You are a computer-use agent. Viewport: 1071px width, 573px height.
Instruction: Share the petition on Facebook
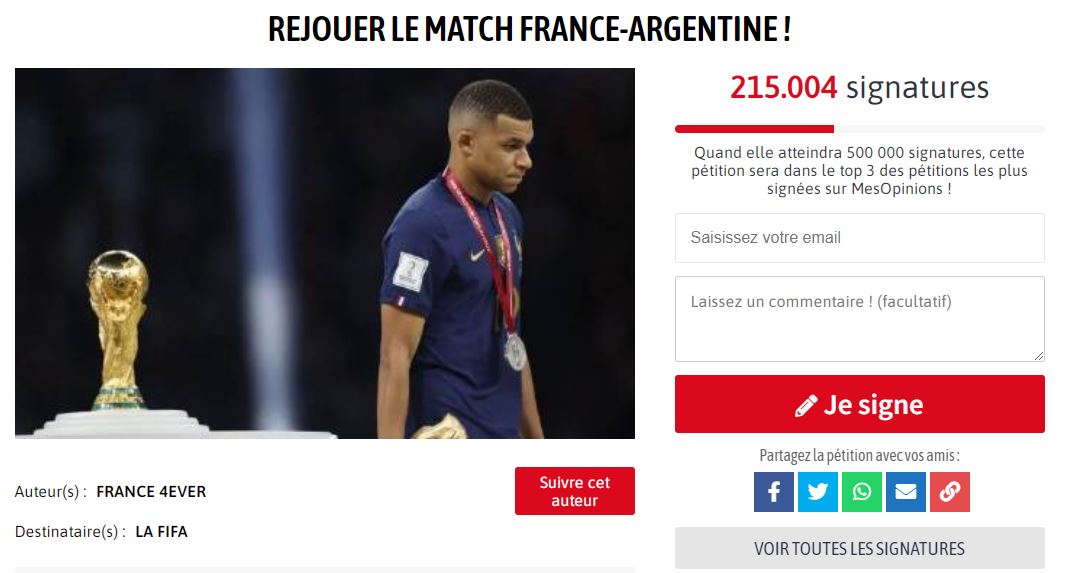[x=773, y=492]
